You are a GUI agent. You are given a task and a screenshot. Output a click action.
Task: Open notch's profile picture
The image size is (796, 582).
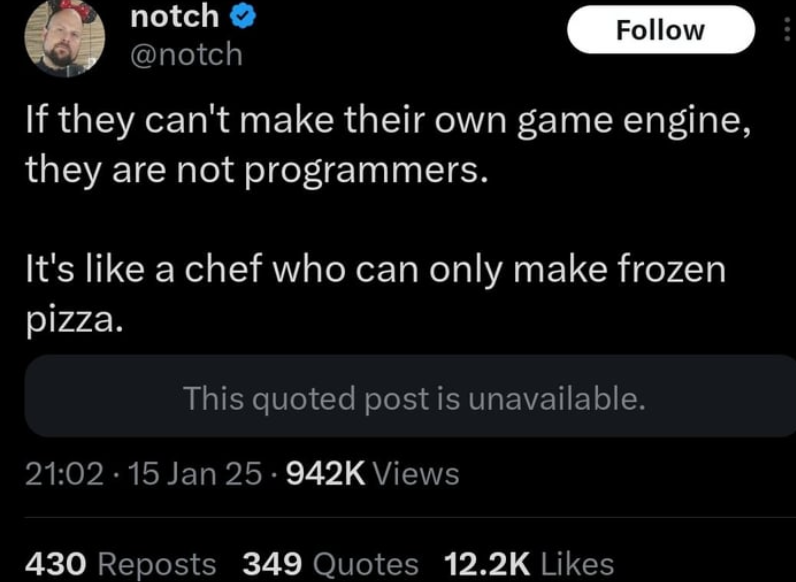(x=64, y=38)
